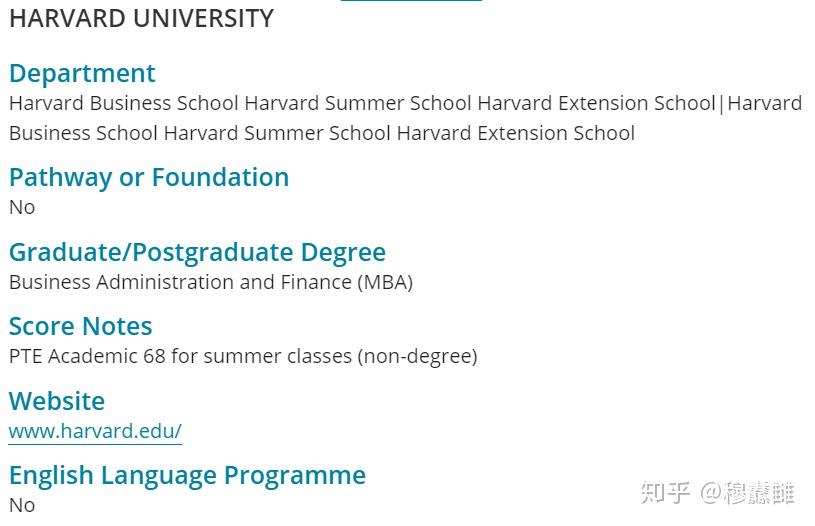Viewport: 815px width, 526px height.
Task: Click first "Harvard Business School" in Department line
Action: (x=124, y=103)
